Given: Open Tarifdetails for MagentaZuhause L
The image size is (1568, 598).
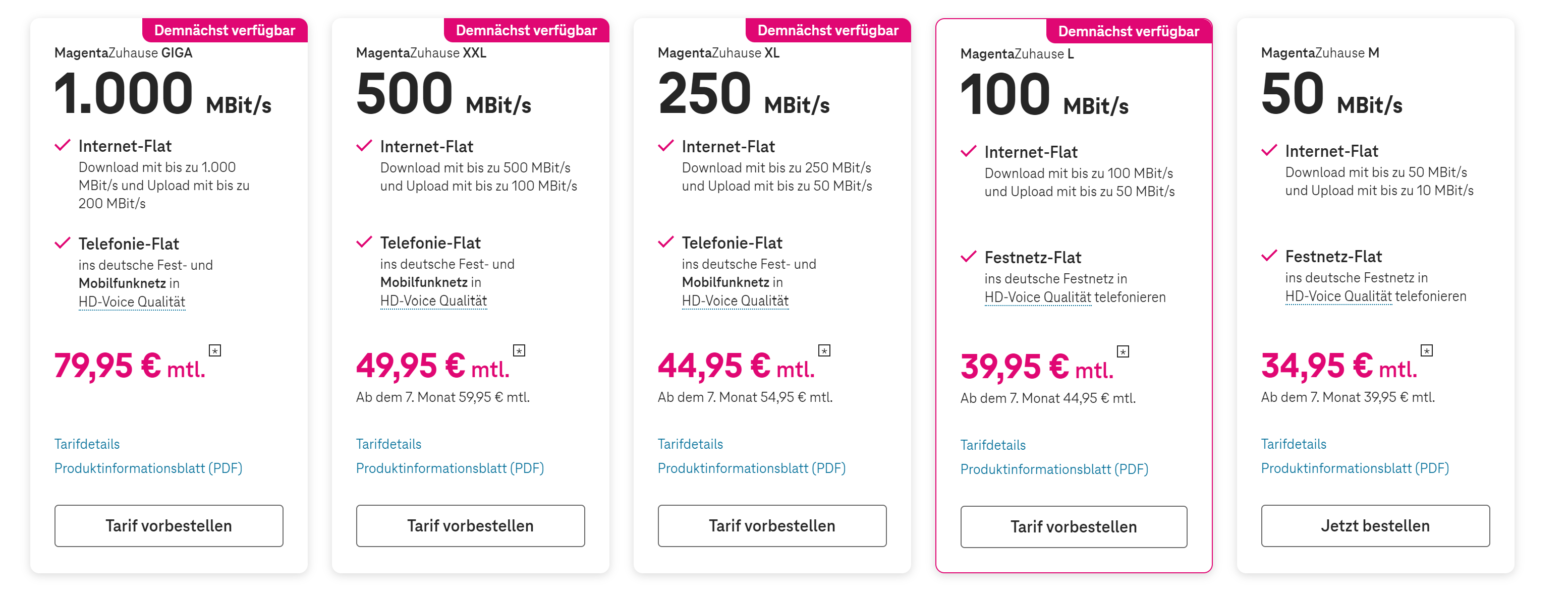Looking at the screenshot, I should click(993, 445).
